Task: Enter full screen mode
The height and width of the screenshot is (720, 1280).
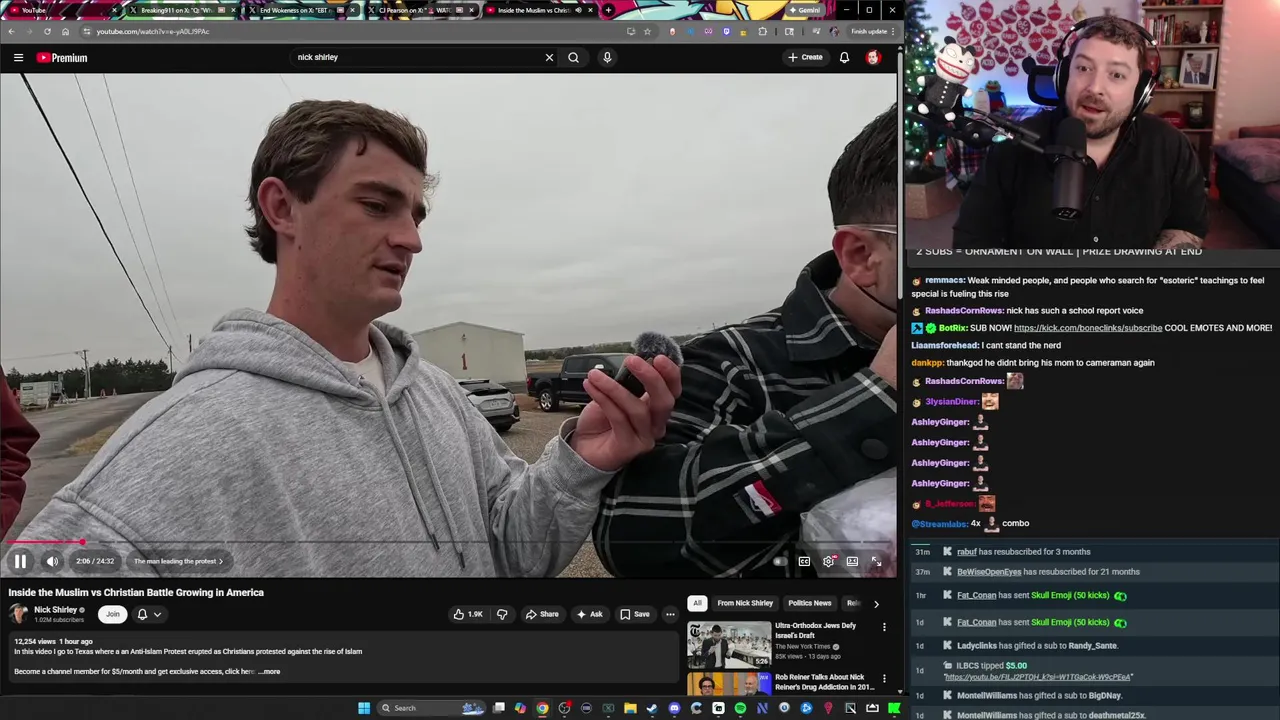Action: pyautogui.click(x=876, y=561)
